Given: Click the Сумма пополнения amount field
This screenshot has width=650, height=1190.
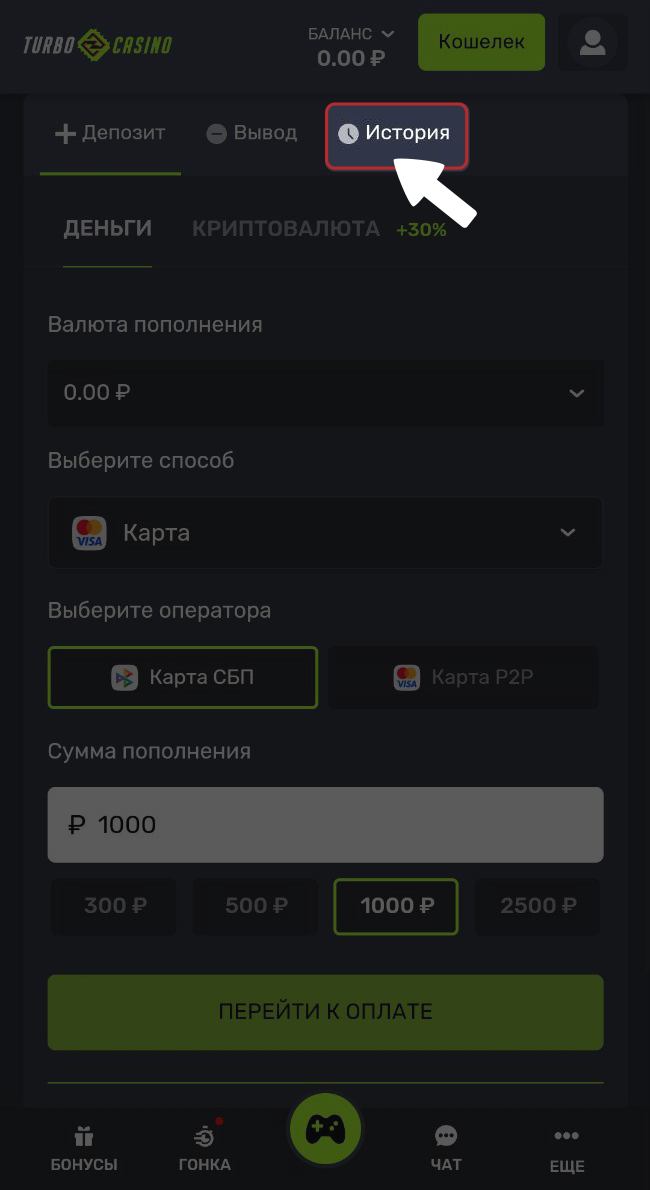Looking at the screenshot, I should tap(325, 825).
